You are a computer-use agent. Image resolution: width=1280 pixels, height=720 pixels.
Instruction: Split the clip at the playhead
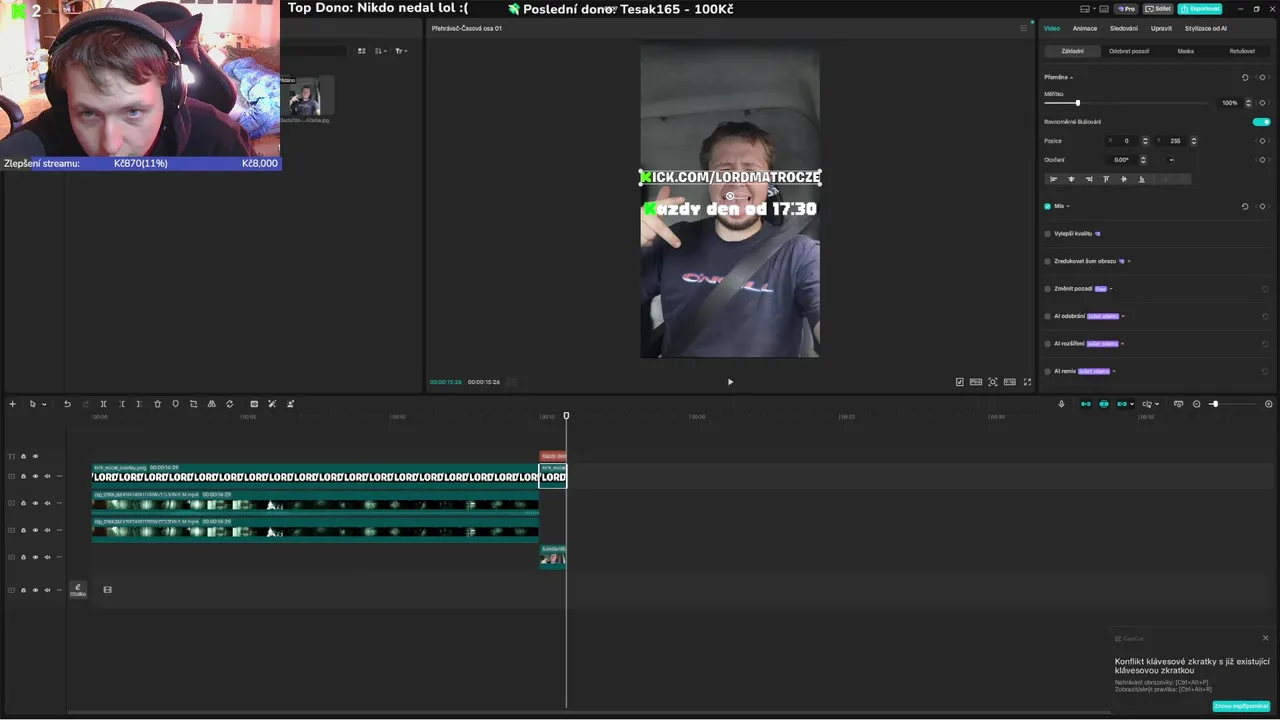103,404
